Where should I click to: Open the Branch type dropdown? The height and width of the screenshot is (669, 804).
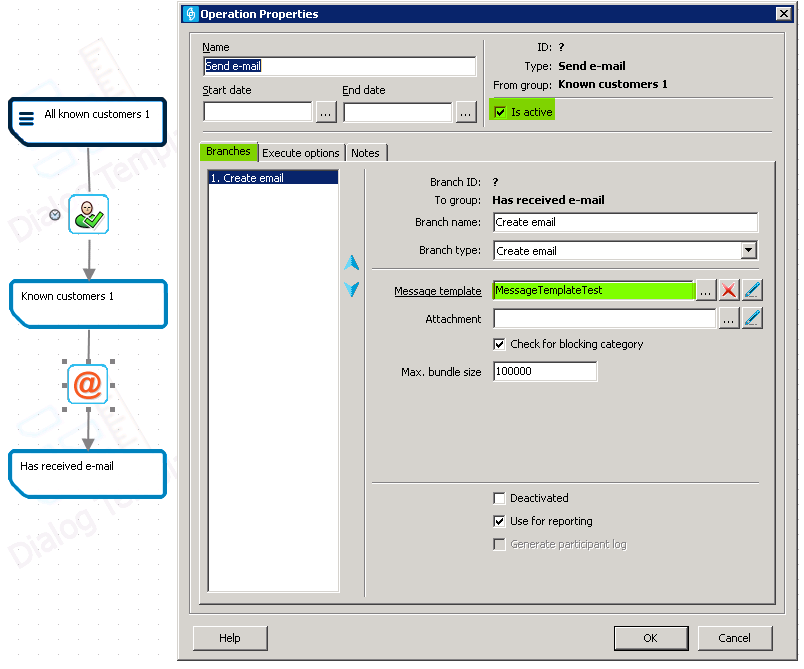pos(748,251)
